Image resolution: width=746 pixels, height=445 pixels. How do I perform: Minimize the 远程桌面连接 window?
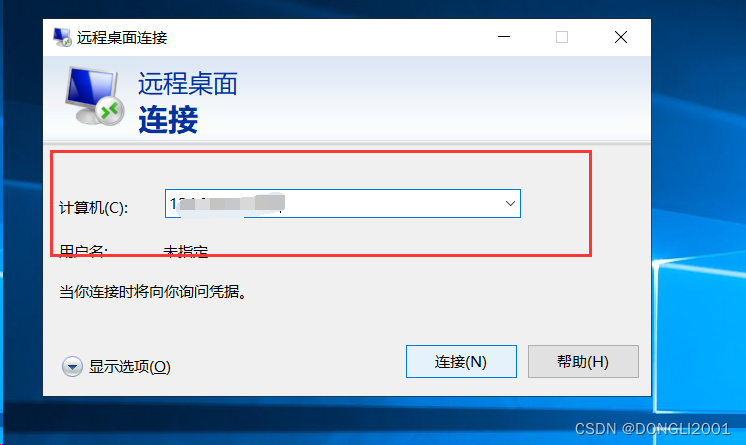coord(504,37)
